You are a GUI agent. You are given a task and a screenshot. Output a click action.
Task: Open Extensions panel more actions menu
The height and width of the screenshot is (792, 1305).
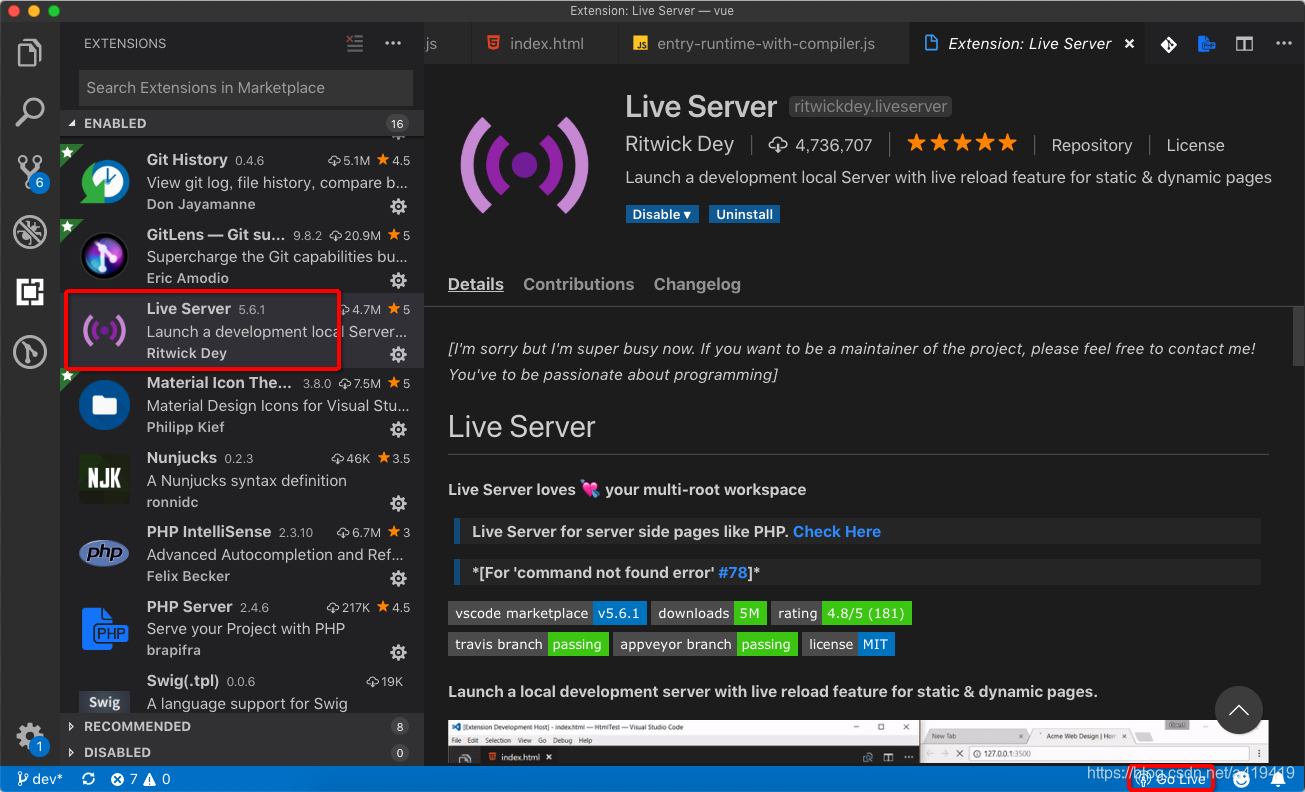393,43
